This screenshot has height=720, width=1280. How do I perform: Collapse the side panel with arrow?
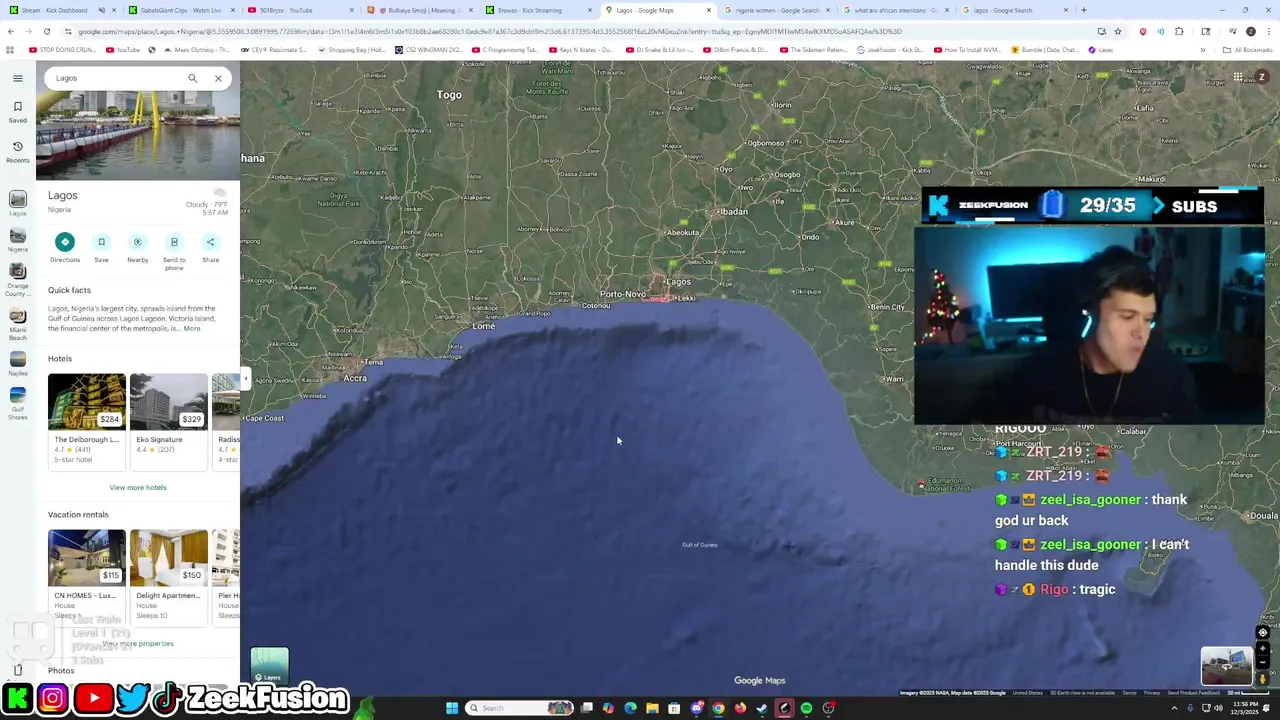point(245,378)
